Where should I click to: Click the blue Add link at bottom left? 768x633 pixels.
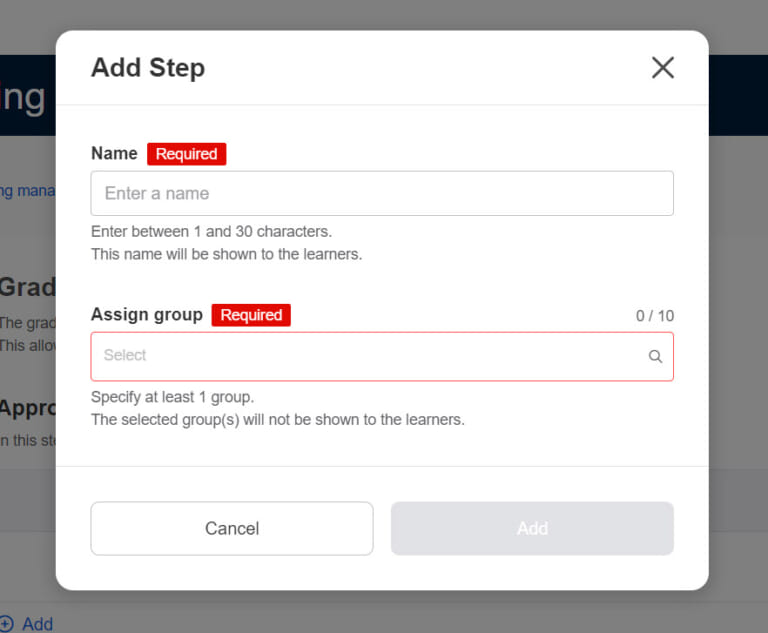[37, 624]
